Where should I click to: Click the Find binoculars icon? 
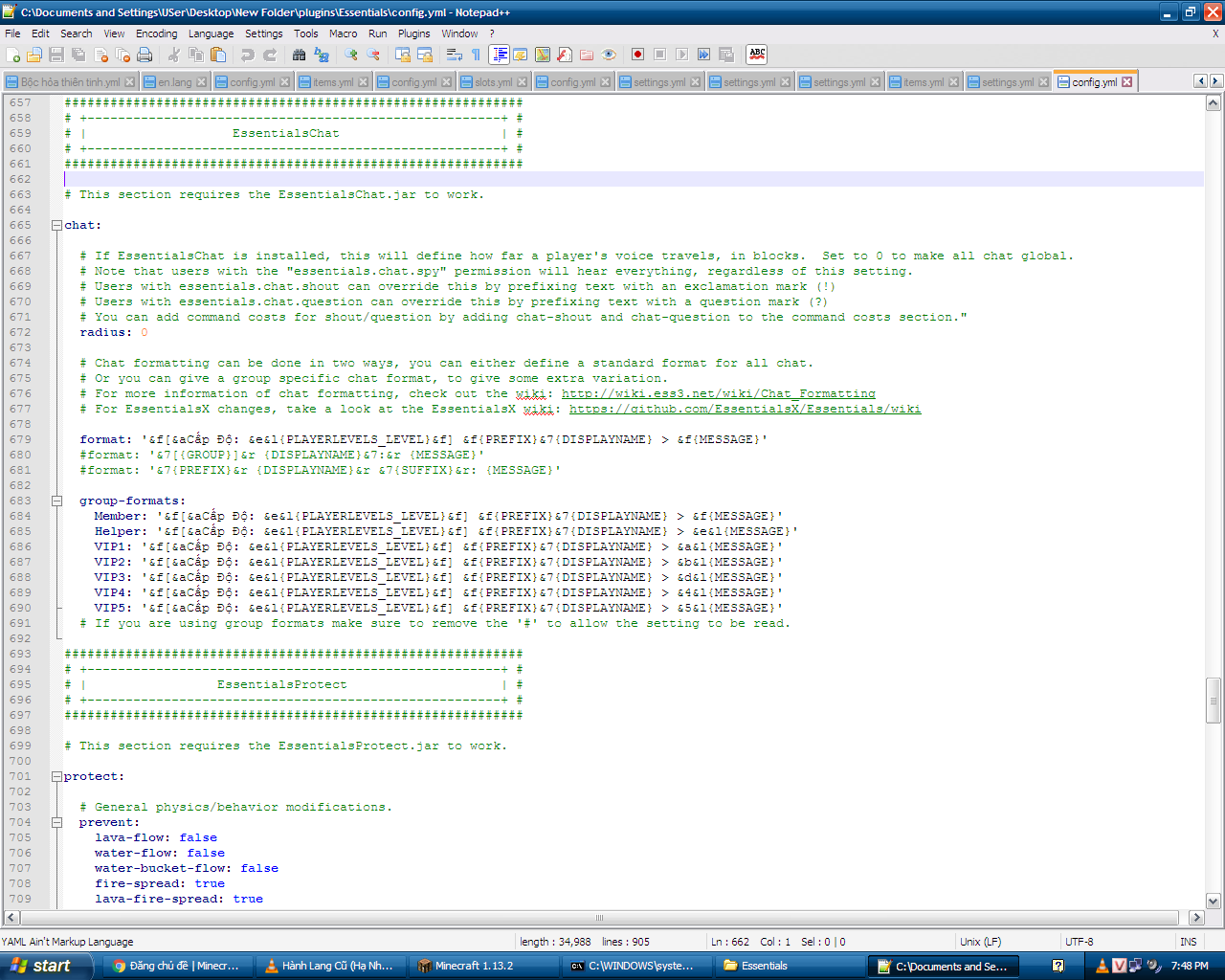[x=299, y=56]
